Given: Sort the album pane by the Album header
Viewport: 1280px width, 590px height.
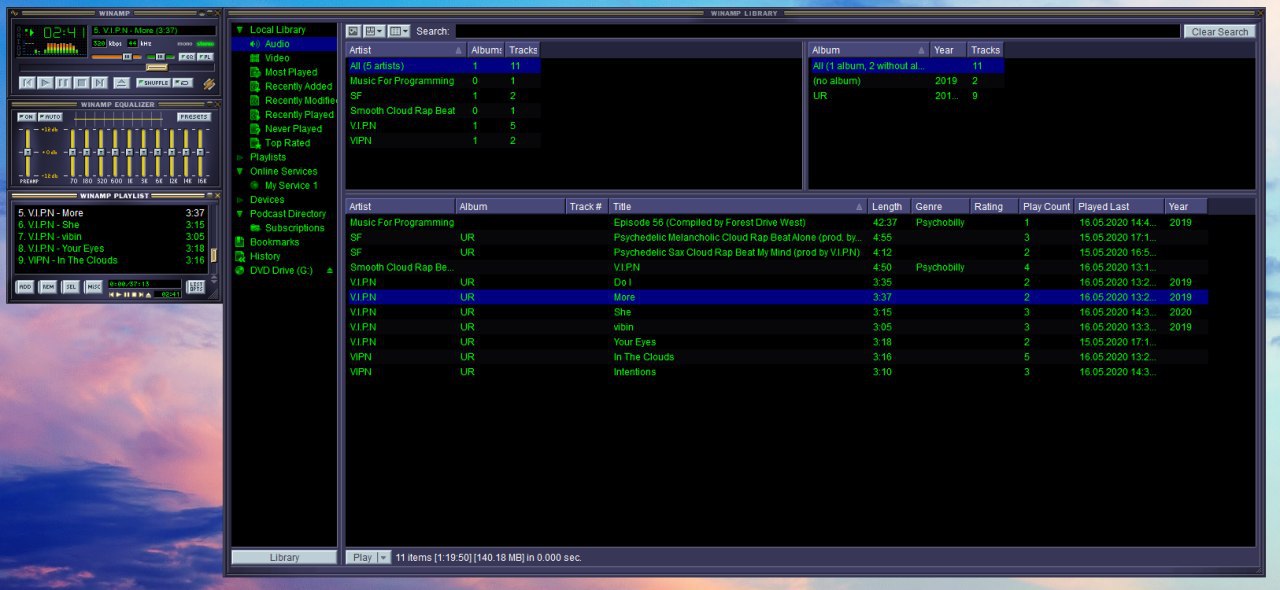Looking at the screenshot, I should click(869, 50).
